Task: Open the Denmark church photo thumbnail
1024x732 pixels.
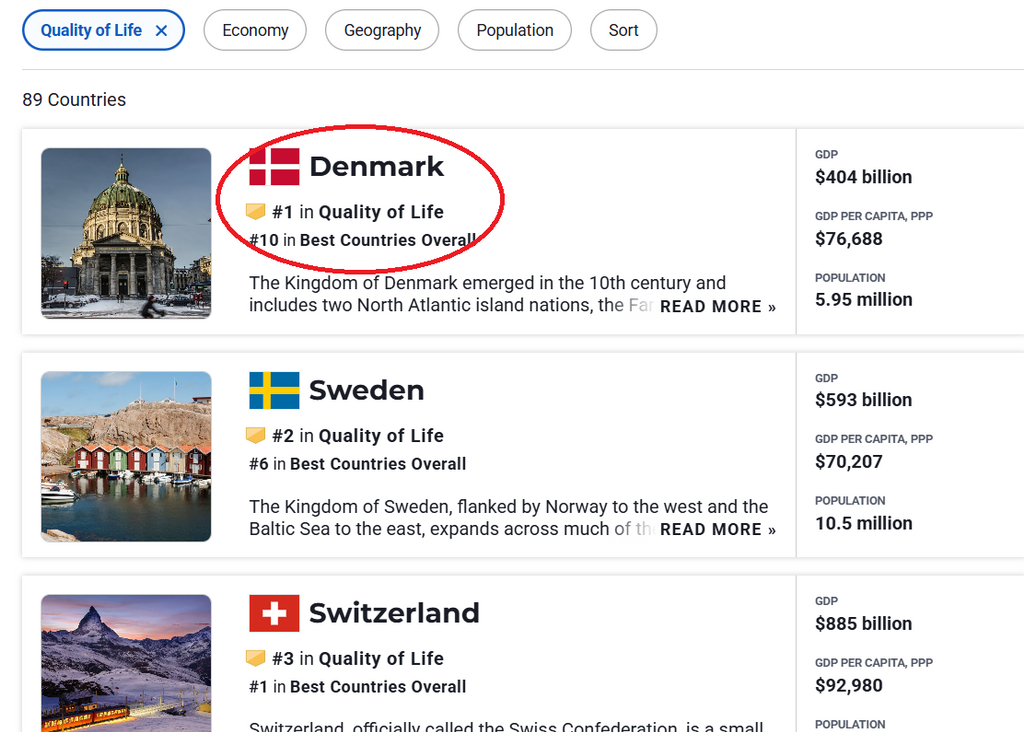Action: [126, 233]
